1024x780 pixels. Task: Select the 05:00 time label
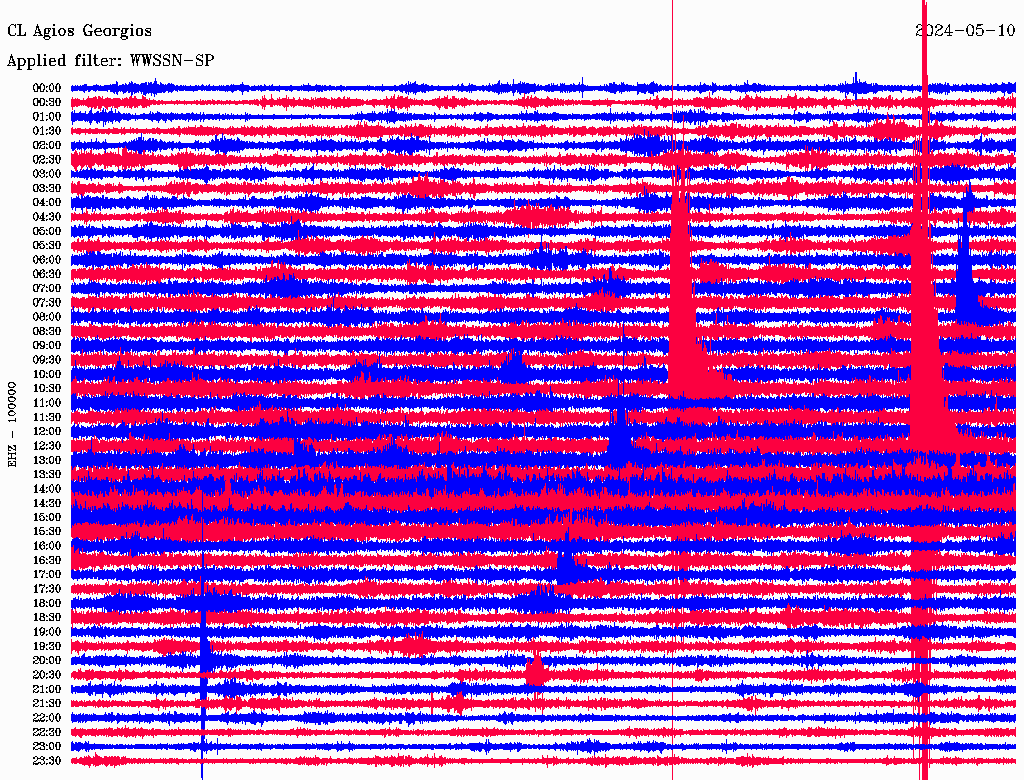click(x=47, y=231)
